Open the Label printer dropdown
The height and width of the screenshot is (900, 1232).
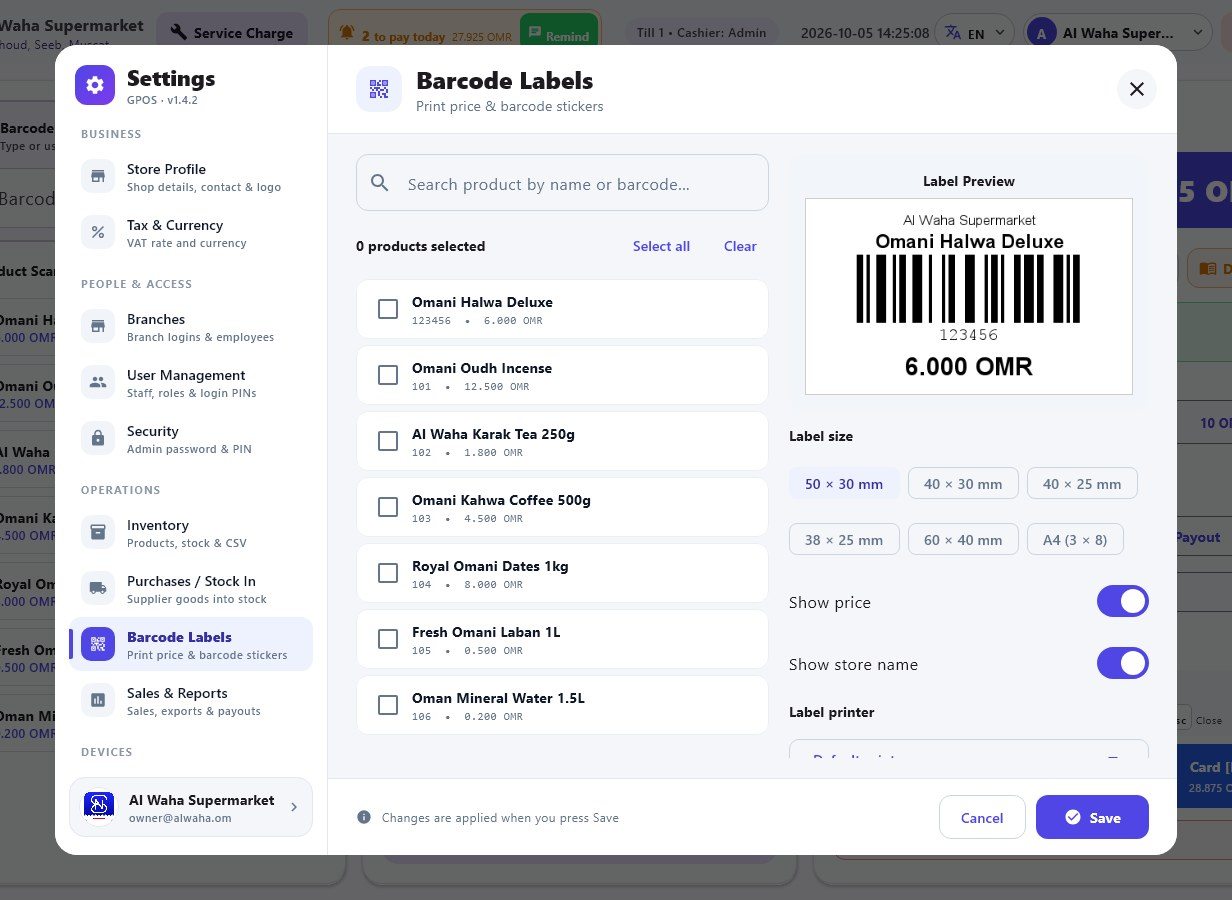(968, 749)
